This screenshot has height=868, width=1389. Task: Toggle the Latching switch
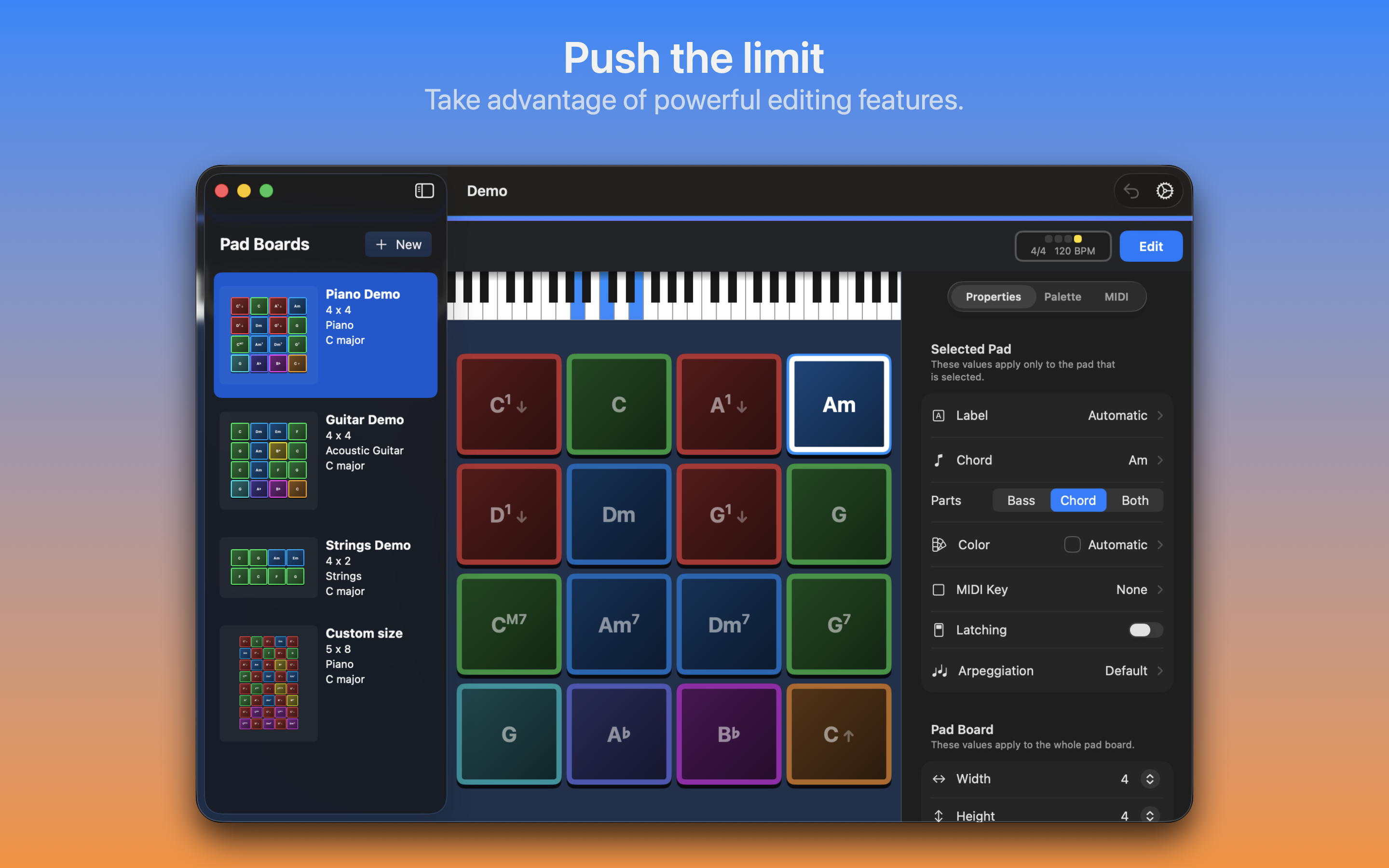point(1145,630)
